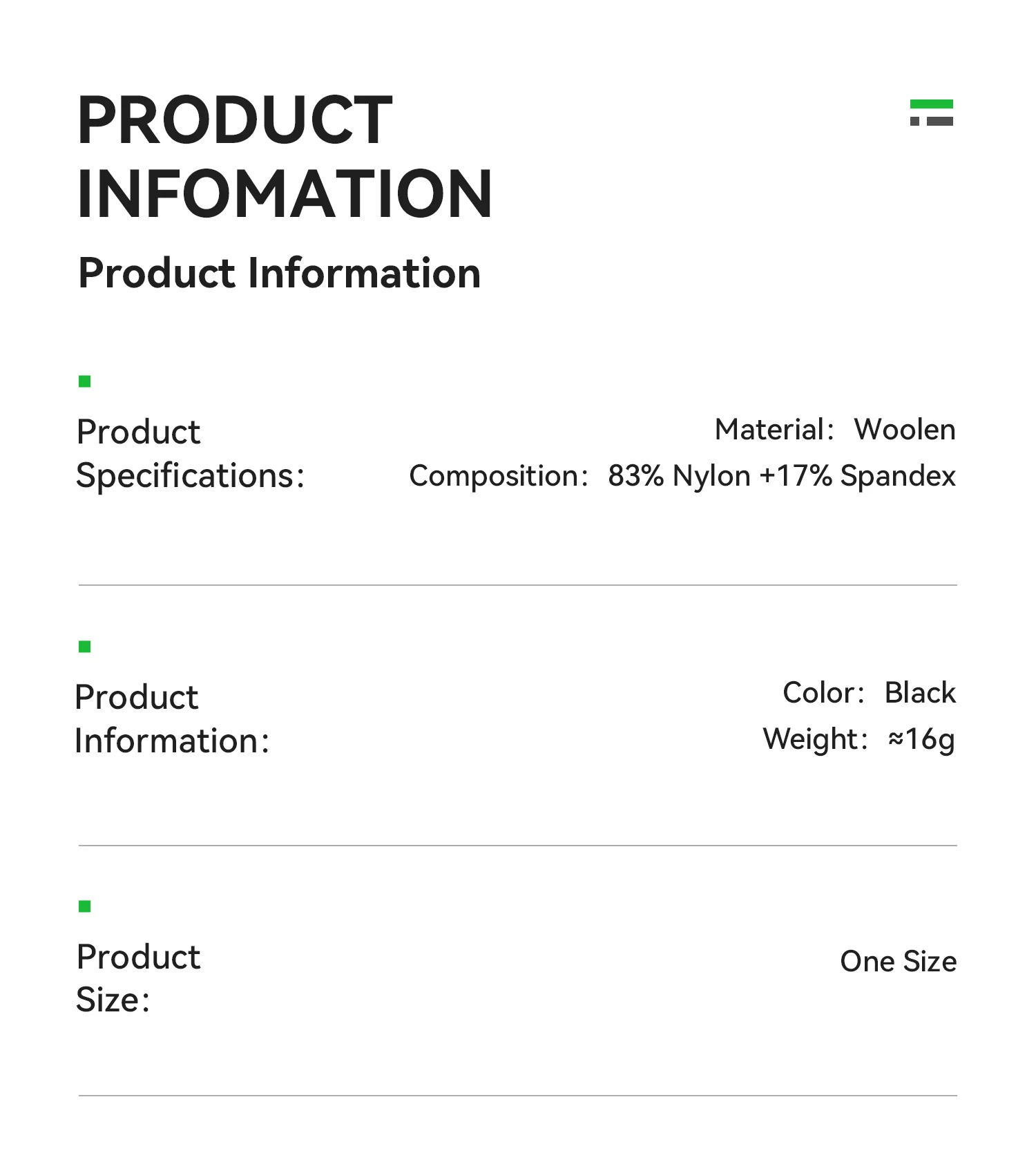The image size is (1036, 1171).
Task: Select the Woolen material value
Action: 905,430
